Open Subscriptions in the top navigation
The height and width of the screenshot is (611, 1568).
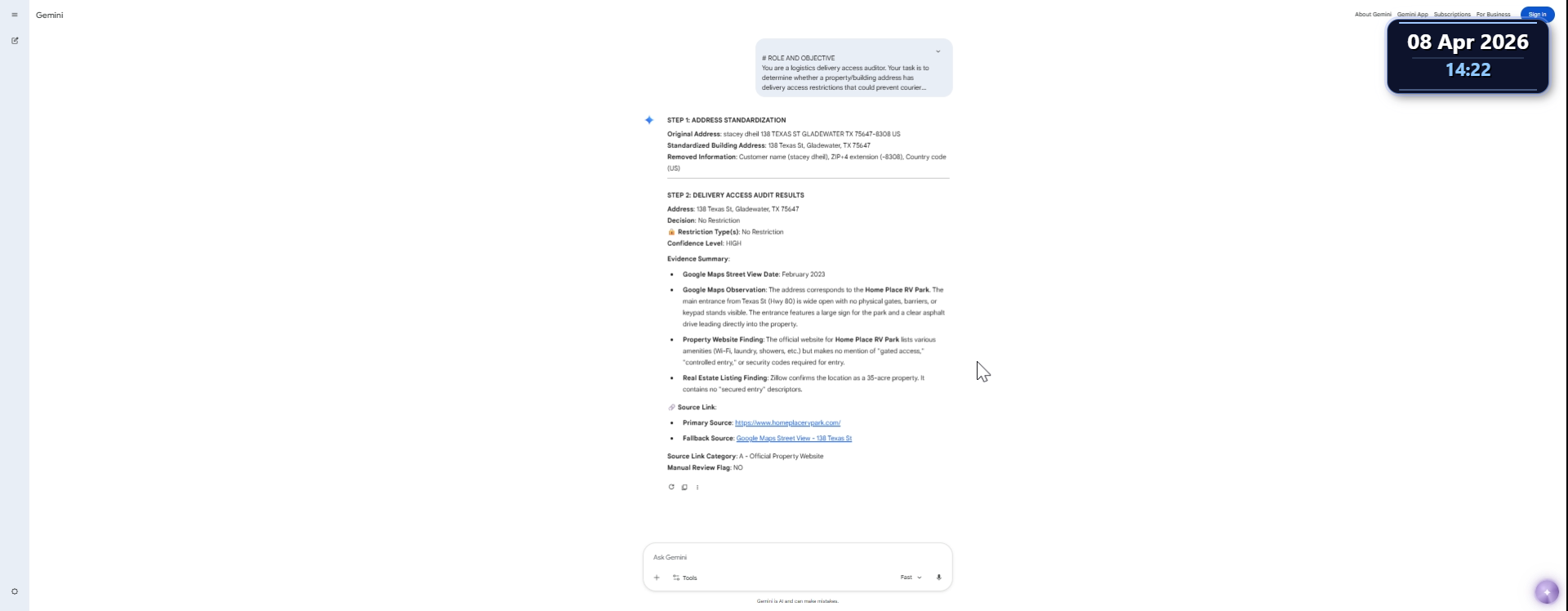click(x=1452, y=14)
